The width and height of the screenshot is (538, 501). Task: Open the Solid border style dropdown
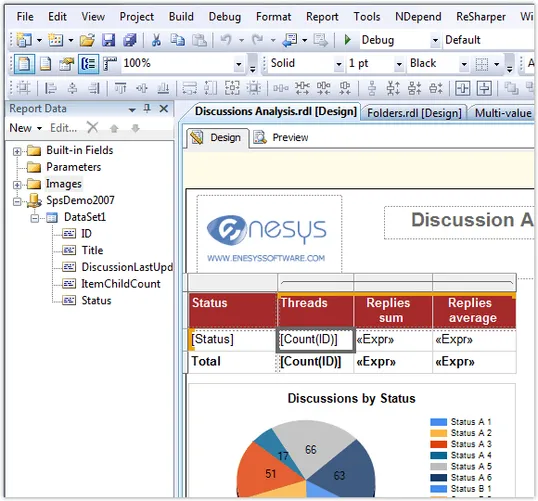[339, 64]
